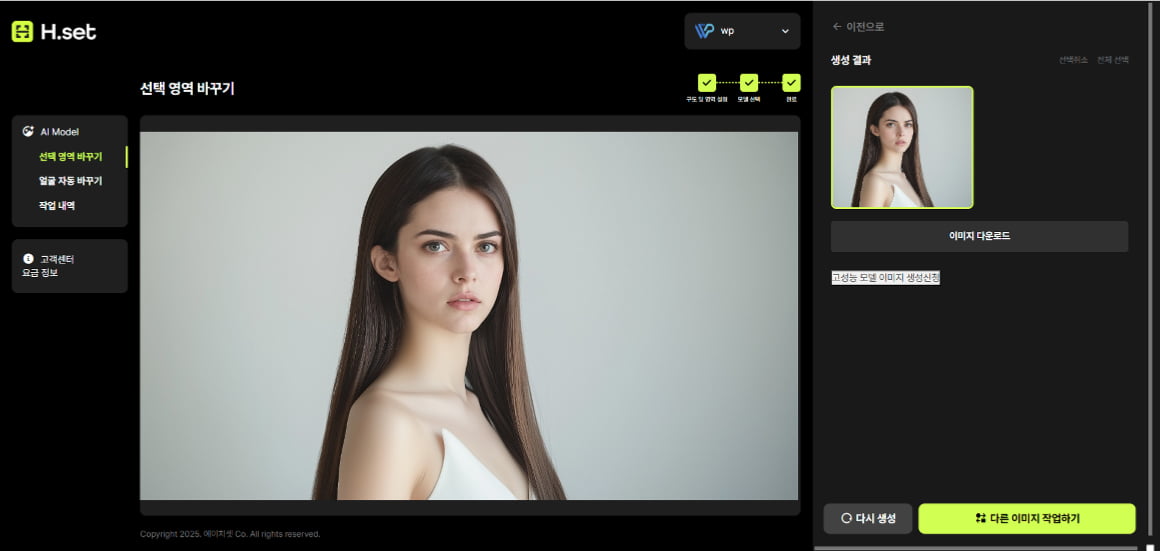Select 선택 영역 바꾸기 in sidebar
The height and width of the screenshot is (551, 1160).
click(70, 157)
